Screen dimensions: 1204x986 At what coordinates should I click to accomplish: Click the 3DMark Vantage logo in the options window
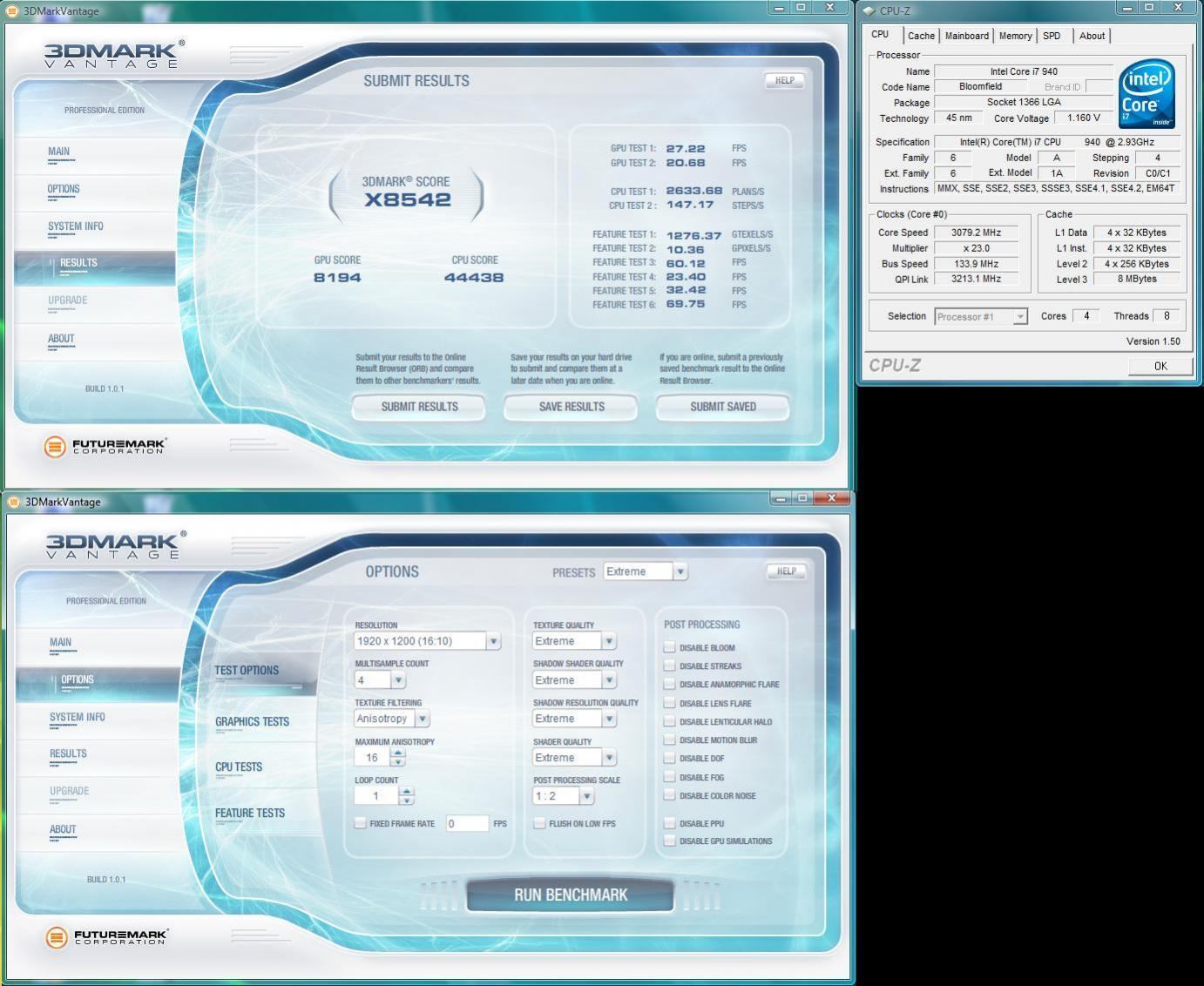coord(116,545)
